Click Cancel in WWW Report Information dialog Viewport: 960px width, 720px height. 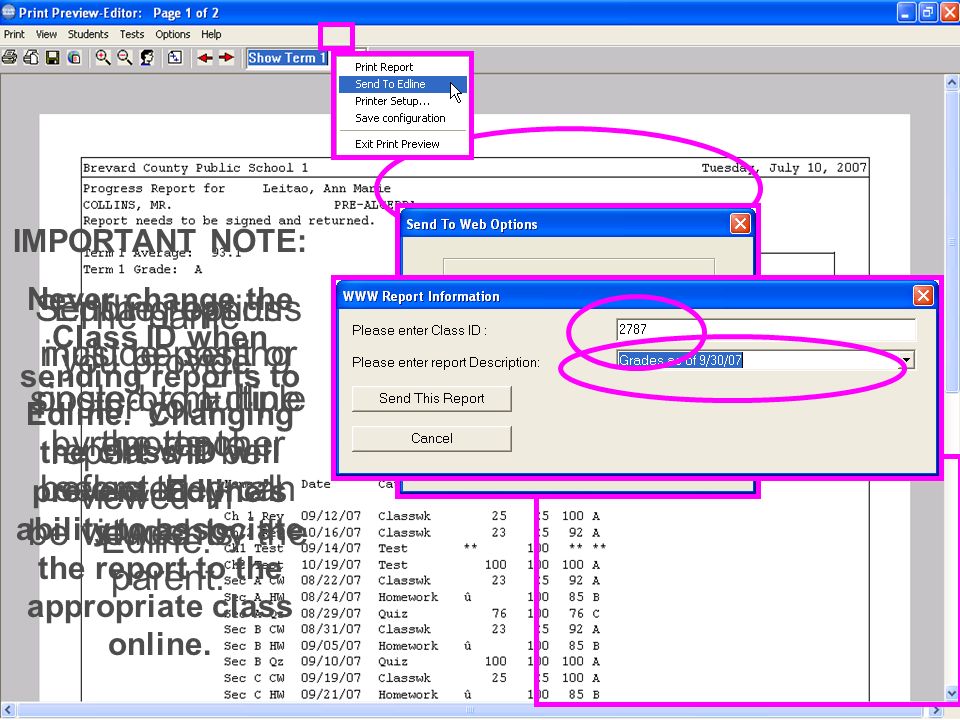pyautogui.click(x=432, y=438)
